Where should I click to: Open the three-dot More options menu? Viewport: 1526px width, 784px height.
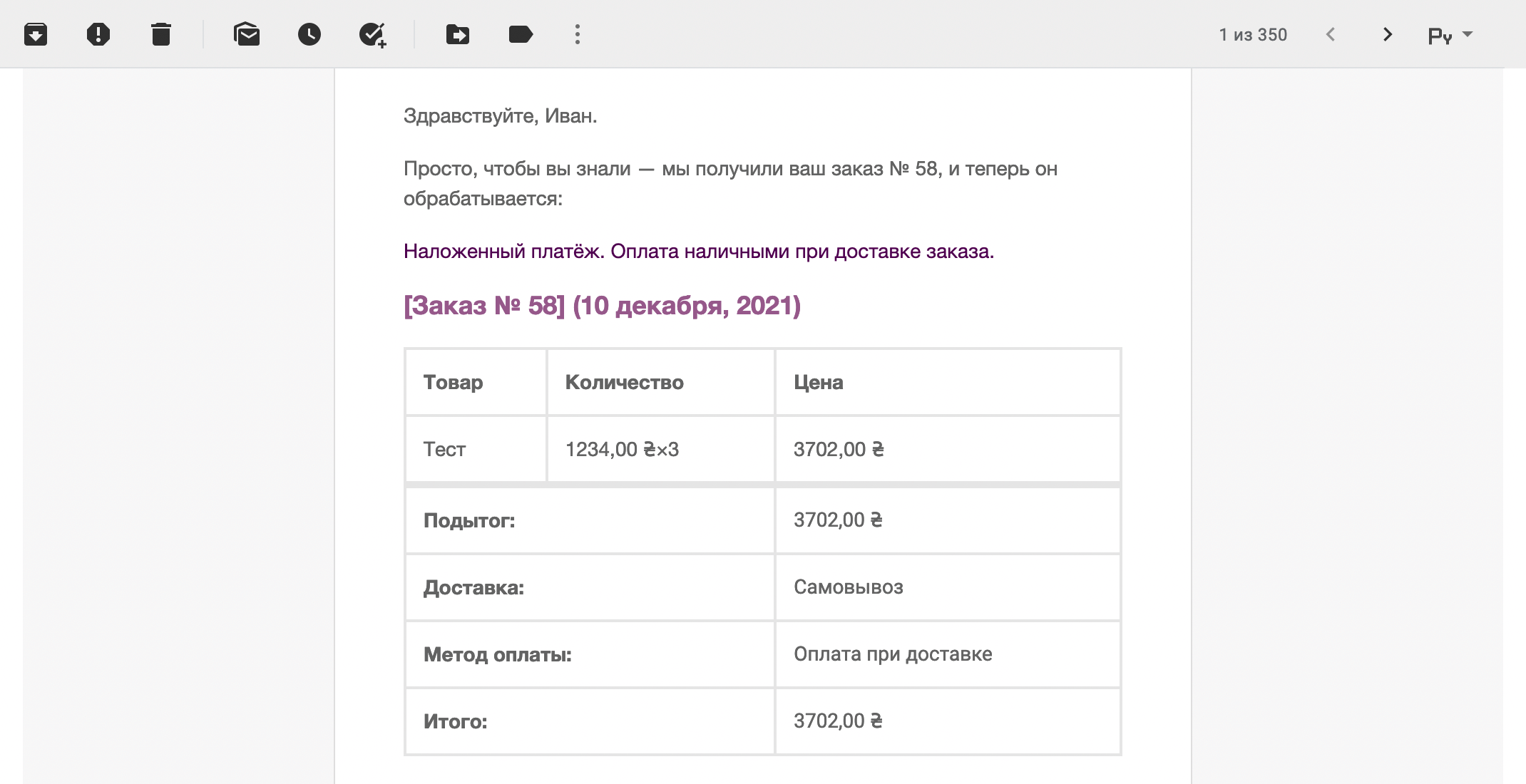tap(578, 34)
